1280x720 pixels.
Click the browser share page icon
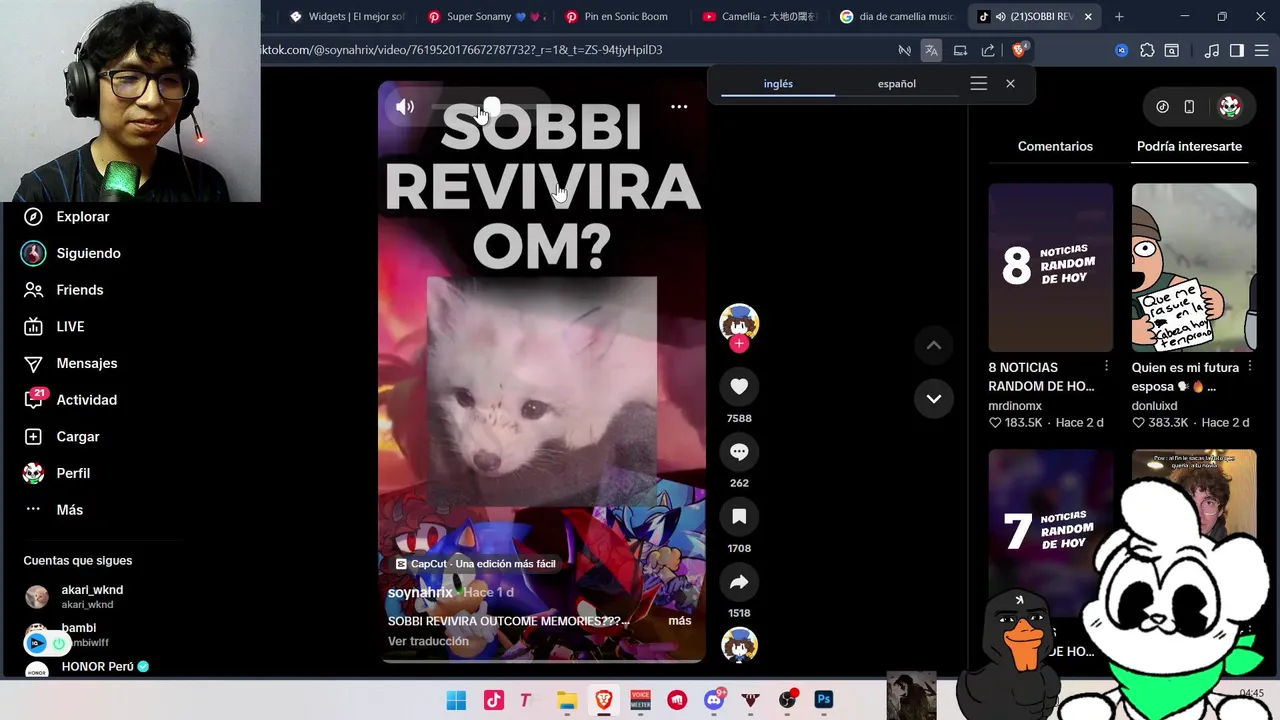(x=988, y=50)
